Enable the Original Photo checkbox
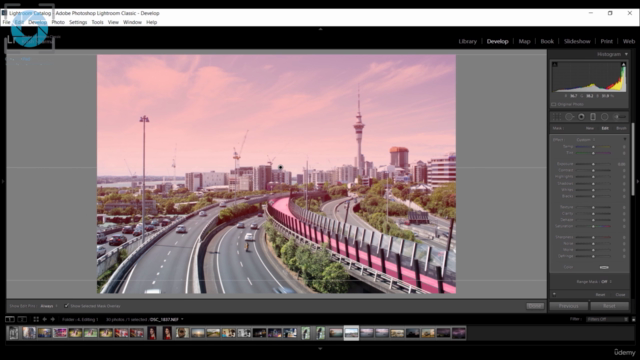Image resolution: width=640 pixels, height=360 pixels. (554, 104)
